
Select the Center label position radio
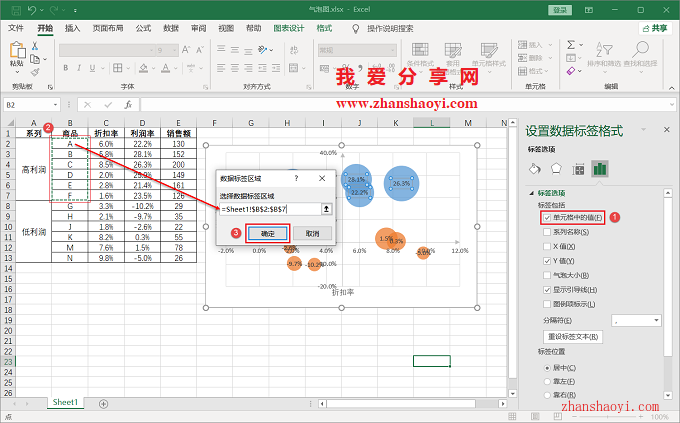pos(547,368)
